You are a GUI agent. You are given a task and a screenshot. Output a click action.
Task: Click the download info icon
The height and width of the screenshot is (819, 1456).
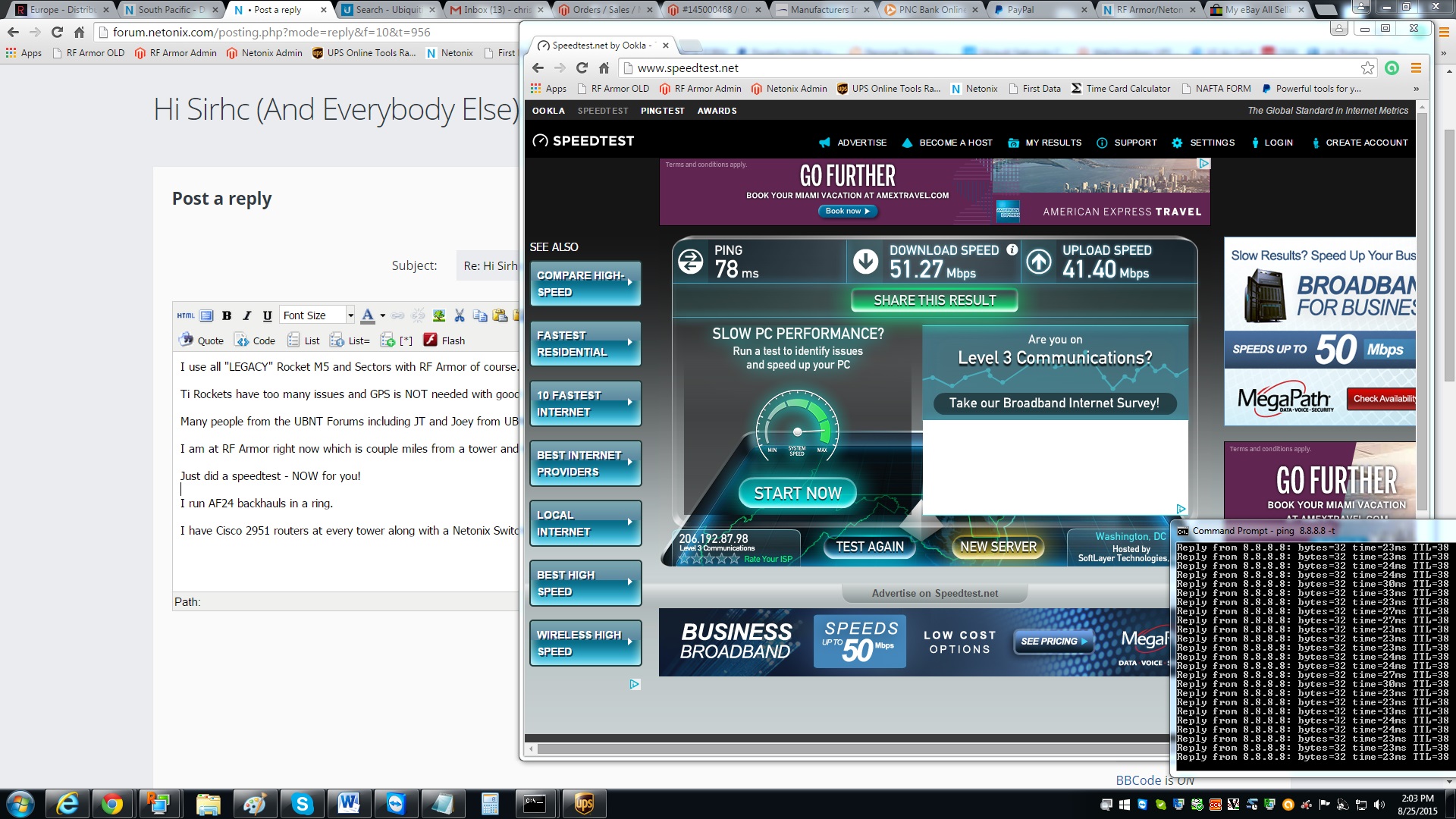pyautogui.click(x=1012, y=250)
